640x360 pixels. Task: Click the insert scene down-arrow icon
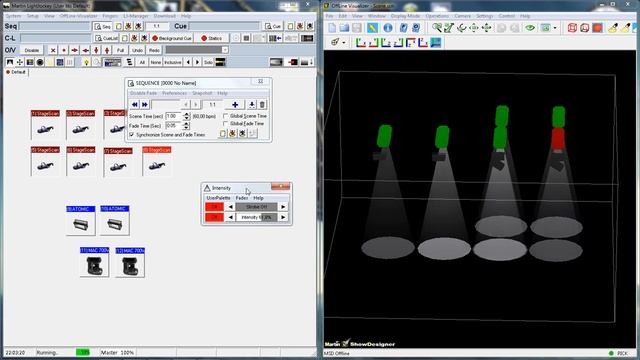click(251, 105)
